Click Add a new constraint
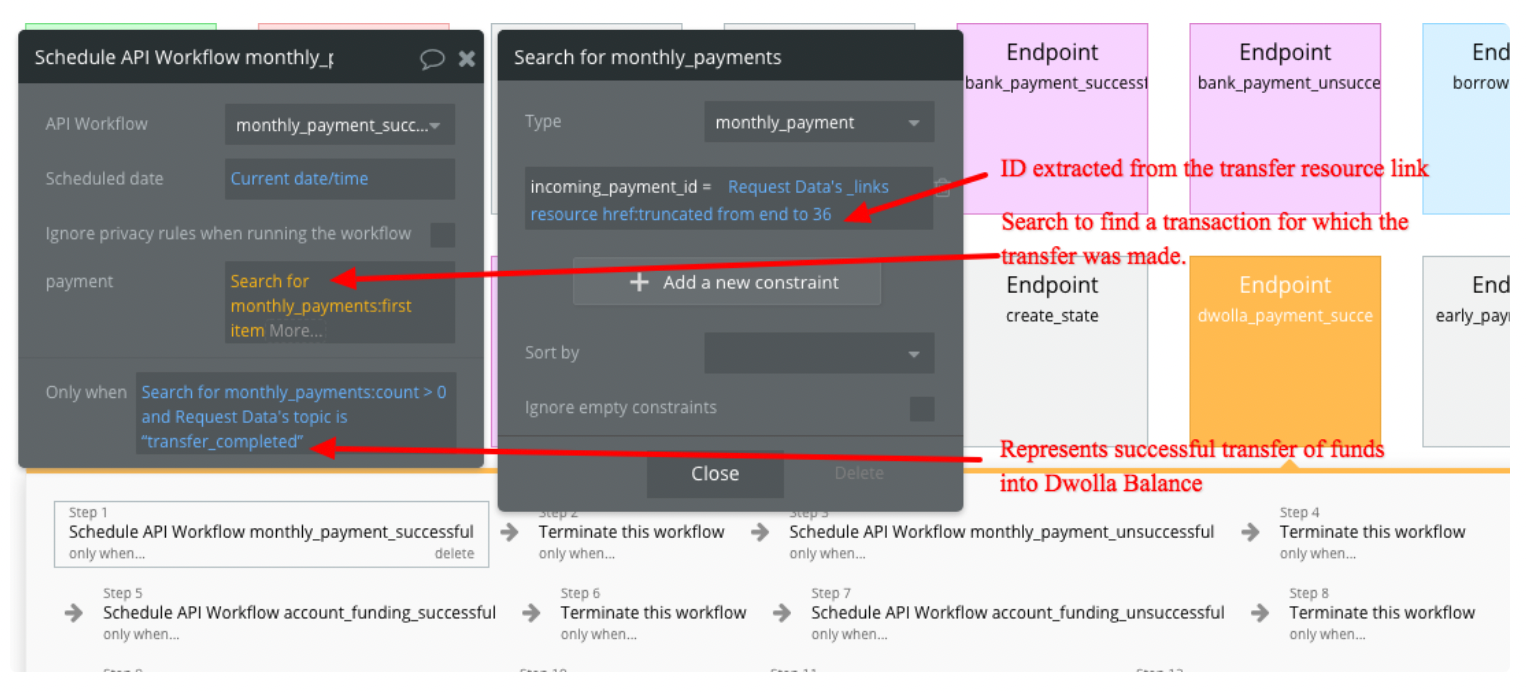The image size is (1526, 692). click(727, 282)
